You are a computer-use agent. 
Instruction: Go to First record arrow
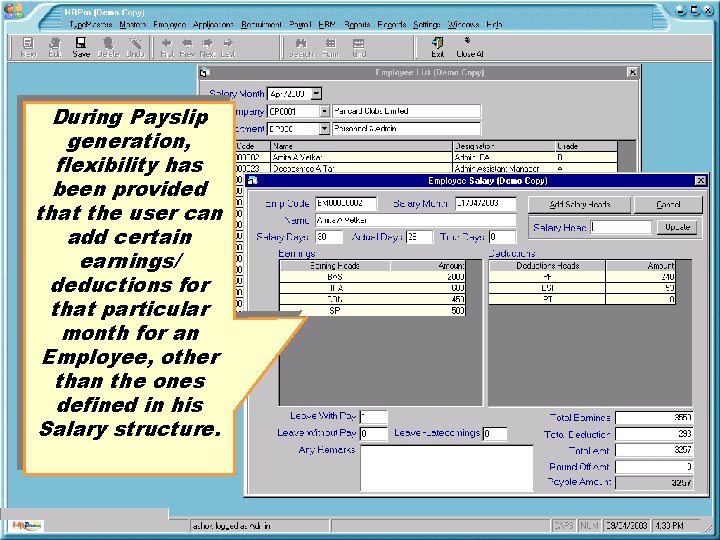click(x=167, y=47)
